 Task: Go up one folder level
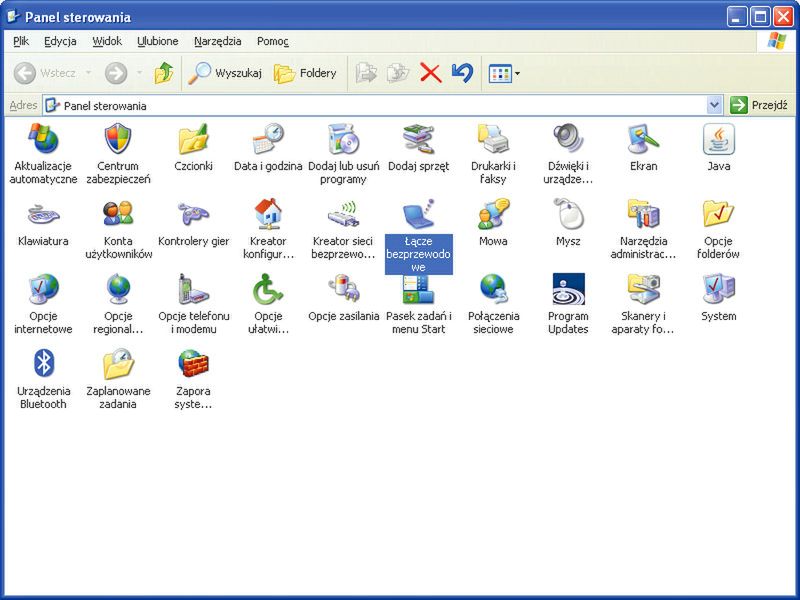164,73
